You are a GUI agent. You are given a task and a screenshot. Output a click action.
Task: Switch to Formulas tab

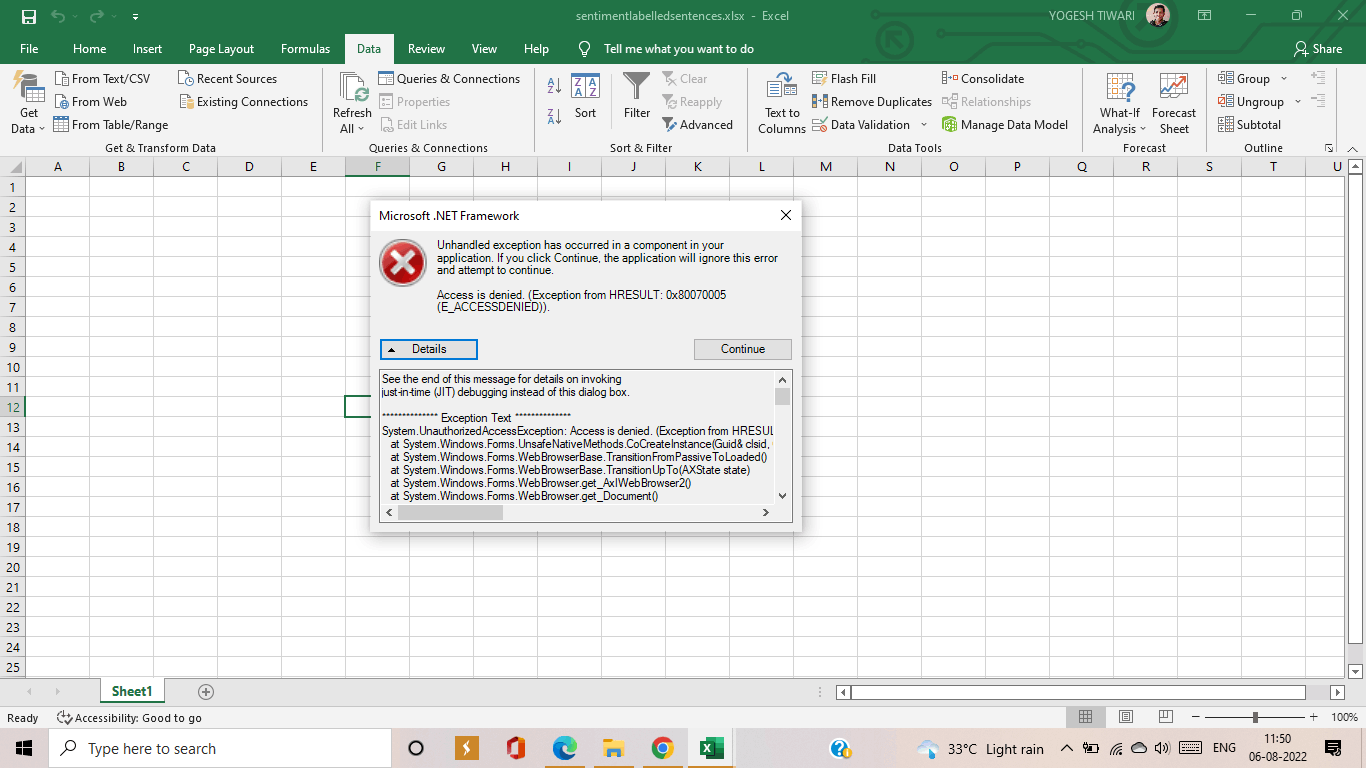tap(305, 48)
